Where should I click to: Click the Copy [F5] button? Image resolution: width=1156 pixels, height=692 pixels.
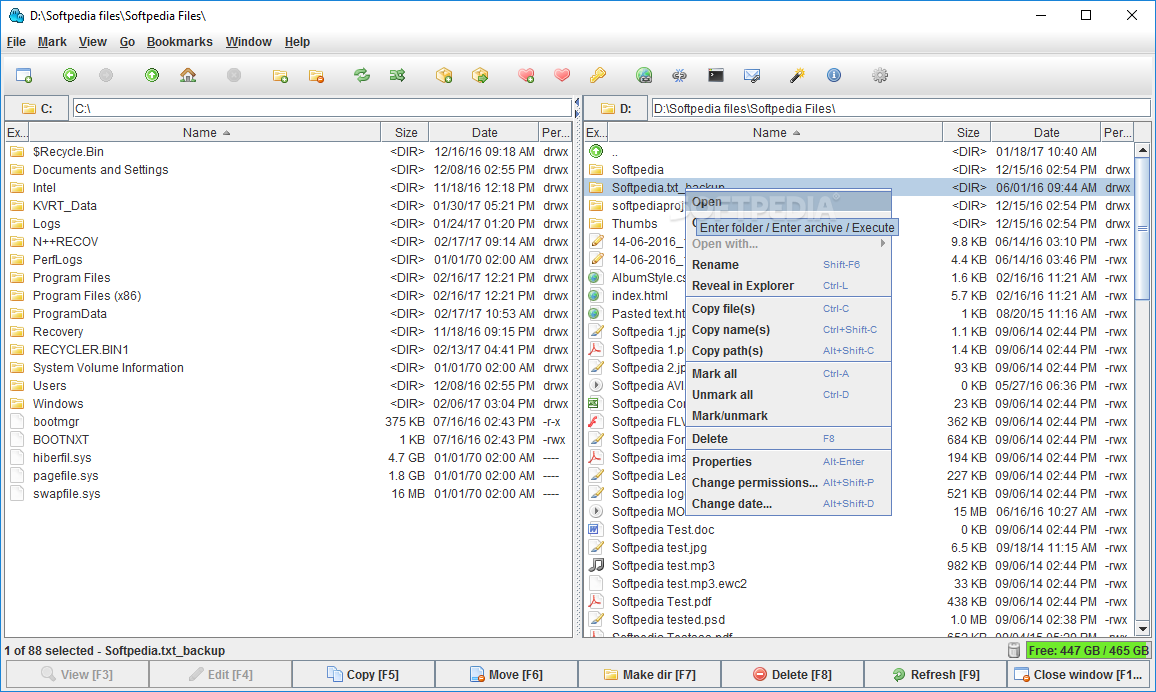pos(363,674)
